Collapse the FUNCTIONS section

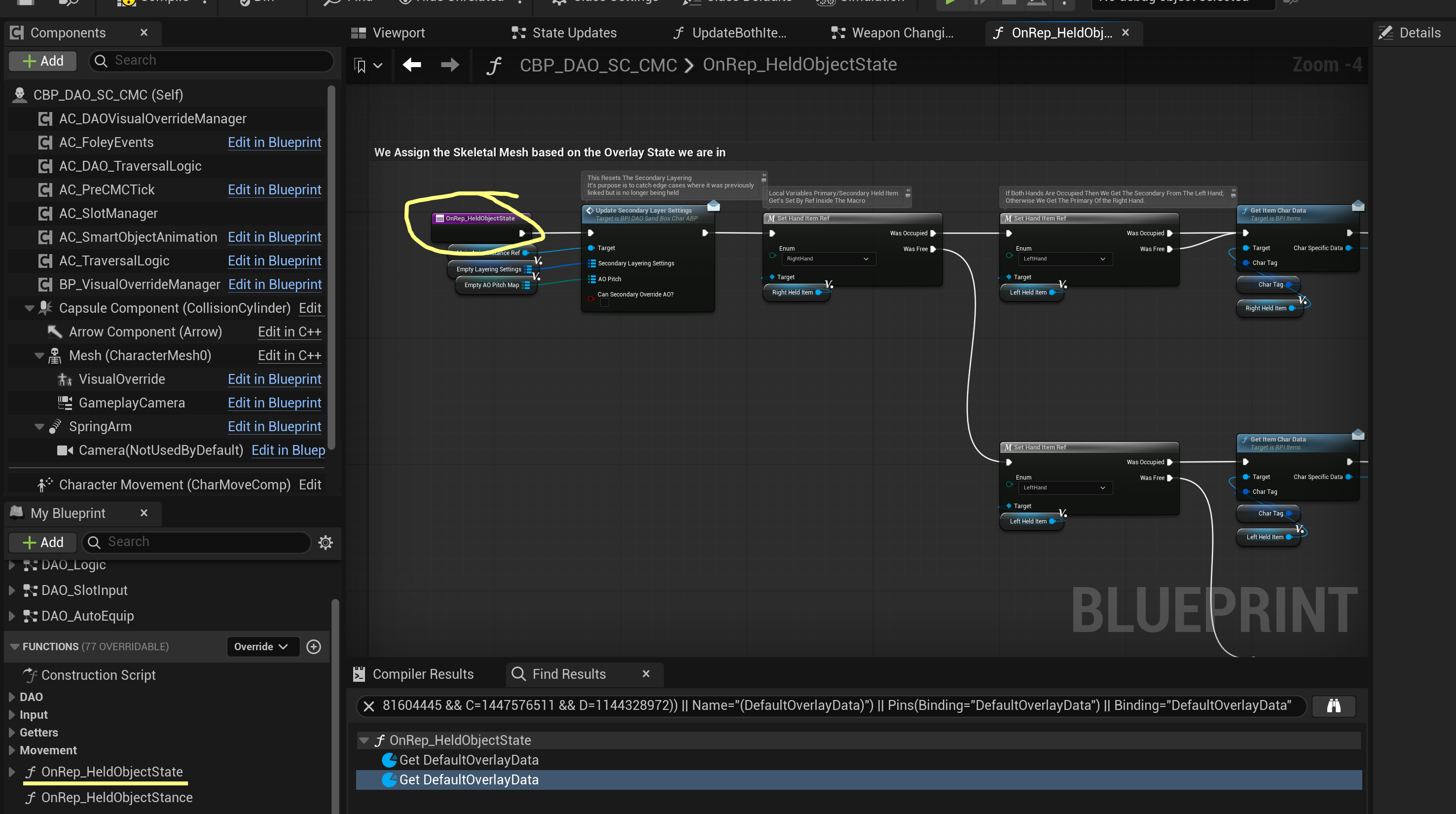15,647
